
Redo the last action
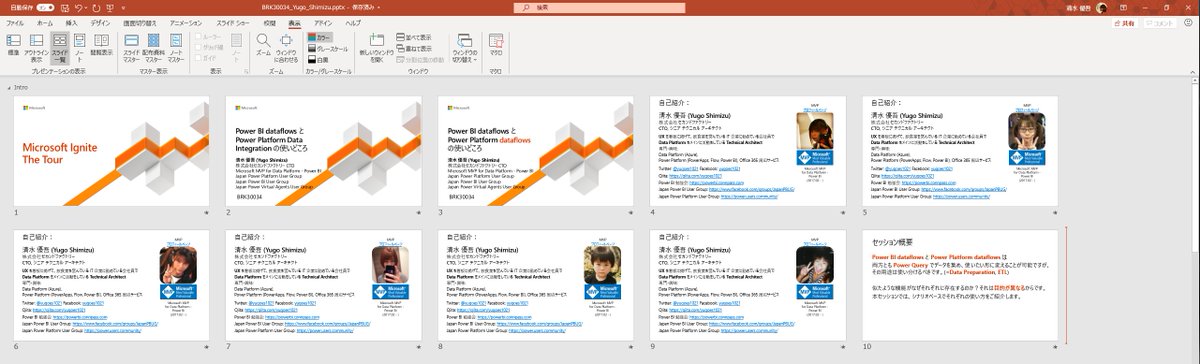[96, 8]
